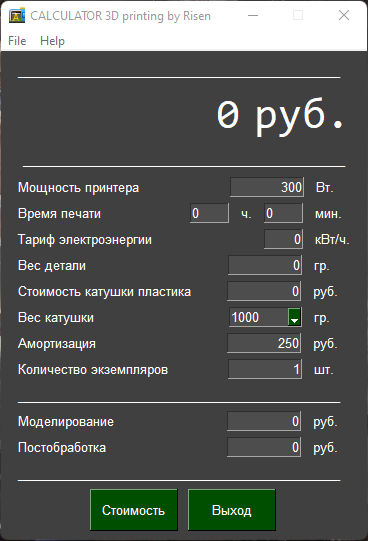Screen dimensions: 368x541
Task: Click the Вт. unit text
Action: pyautogui.click(x=325, y=187)
